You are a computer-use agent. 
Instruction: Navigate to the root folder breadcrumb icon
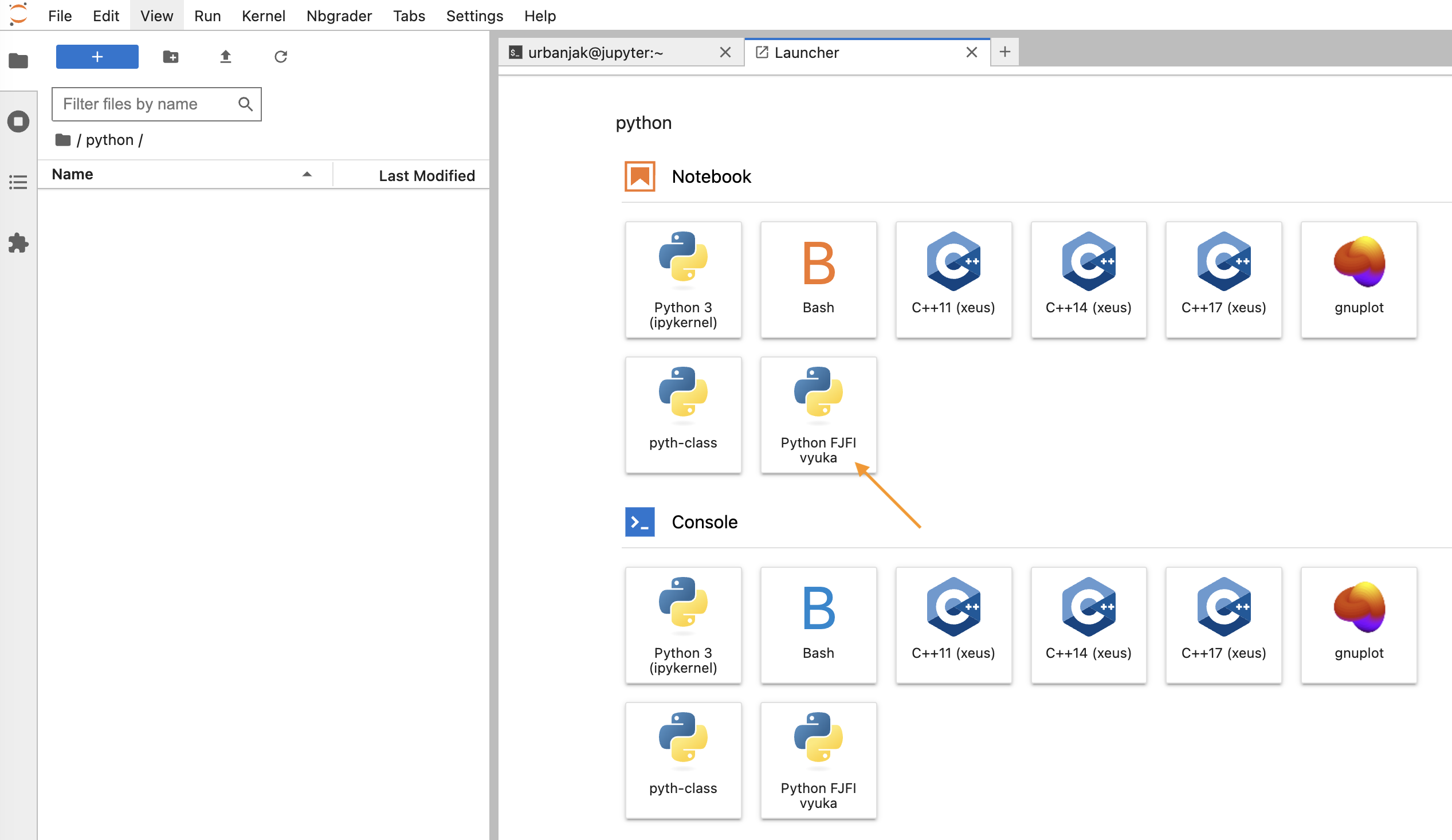point(63,140)
